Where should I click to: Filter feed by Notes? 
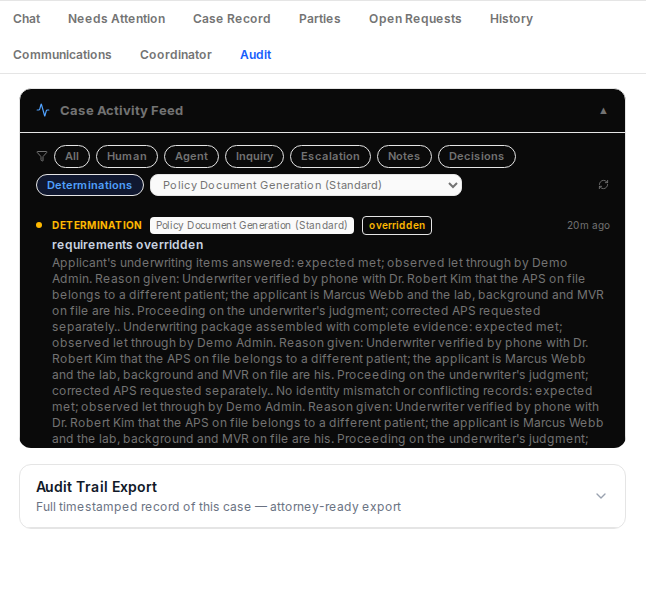point(404,157)
